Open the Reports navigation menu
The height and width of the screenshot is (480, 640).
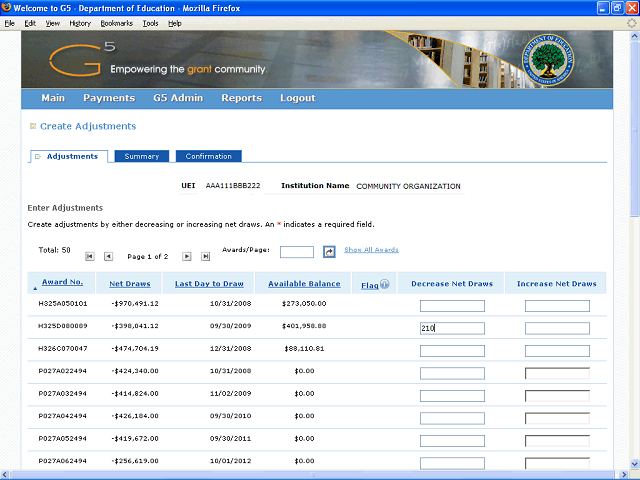point(241,98)
